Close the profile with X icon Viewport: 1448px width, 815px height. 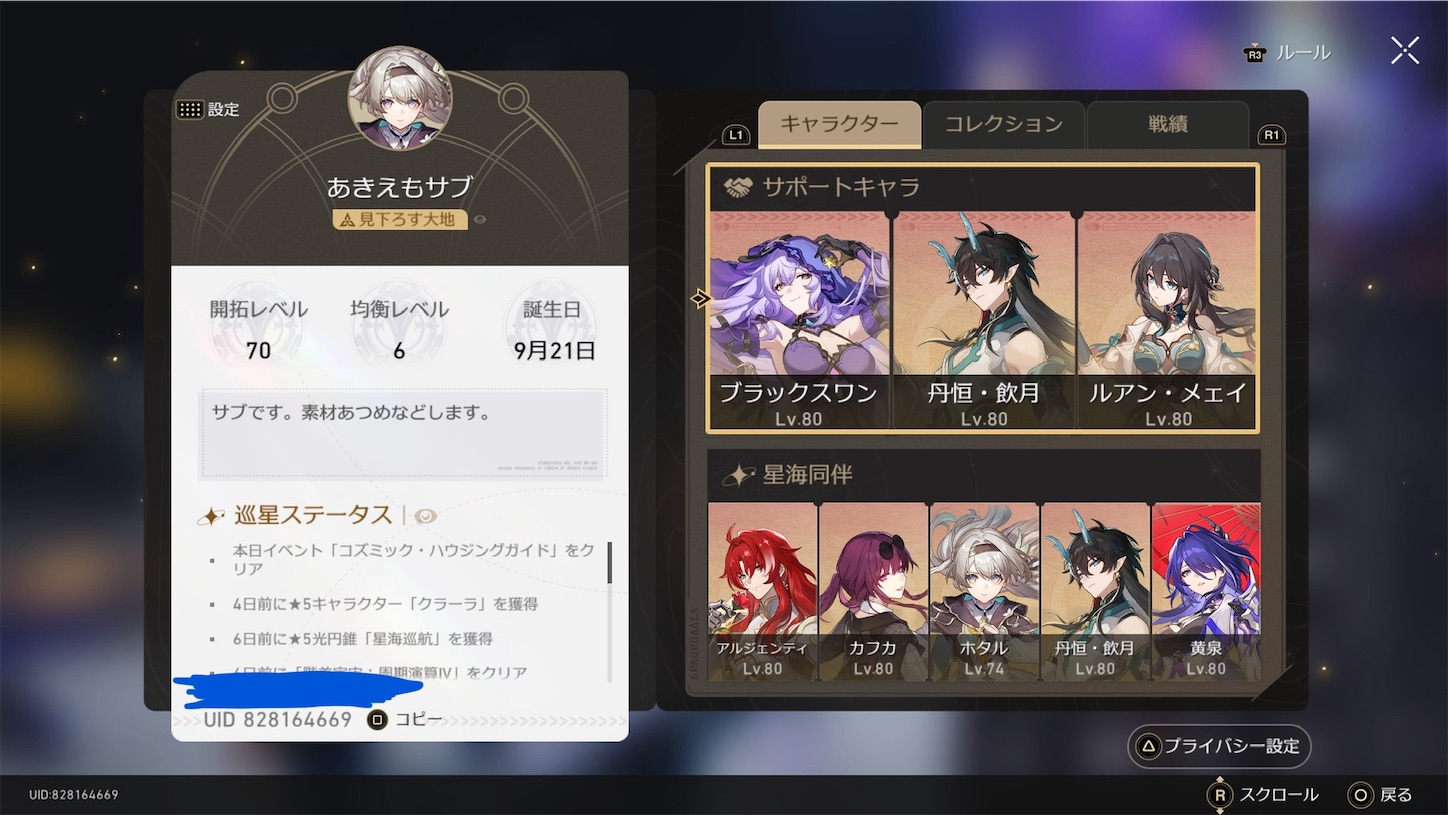click(1405, 50)
